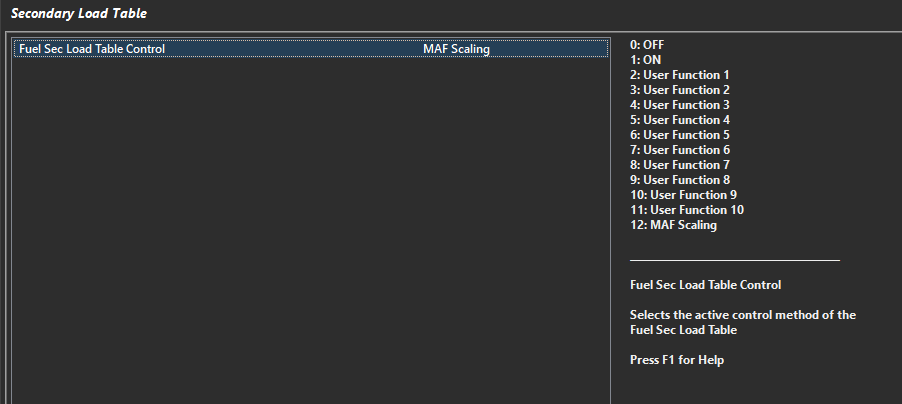Click the Secondary Load Table heading

pyautogui.click(x=78, y=13)
